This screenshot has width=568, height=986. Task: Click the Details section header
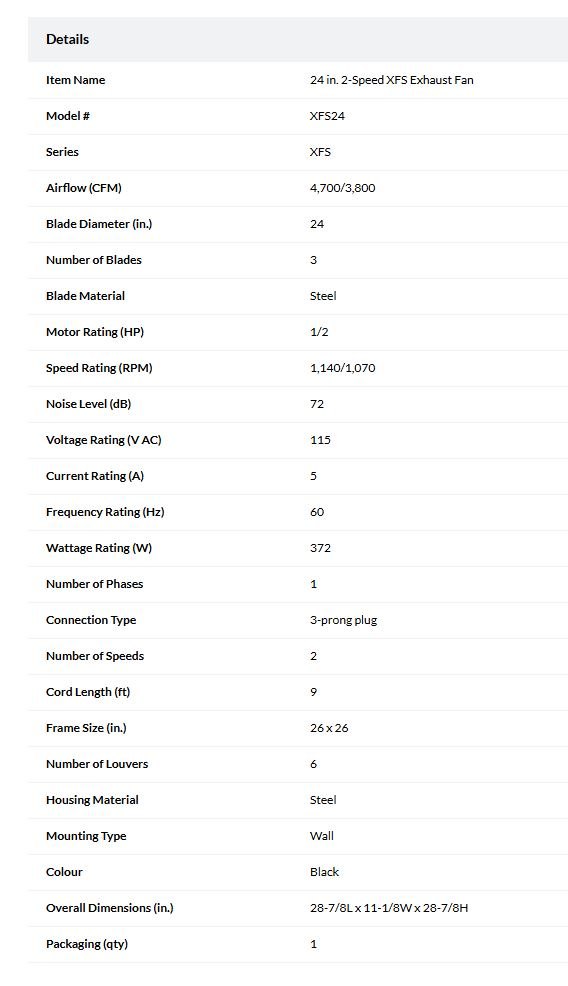(x=67, y=39)
